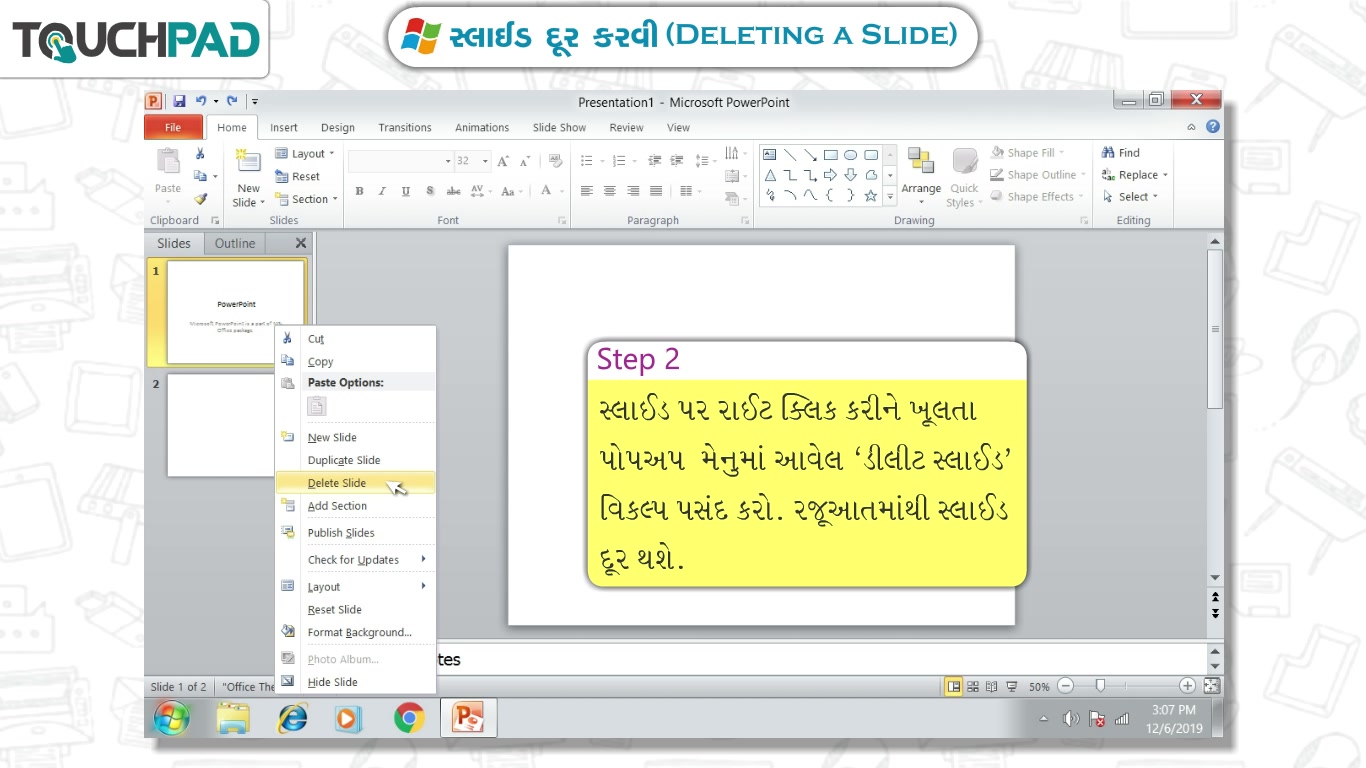Open the Layout dropdown in Slides group

305,154
